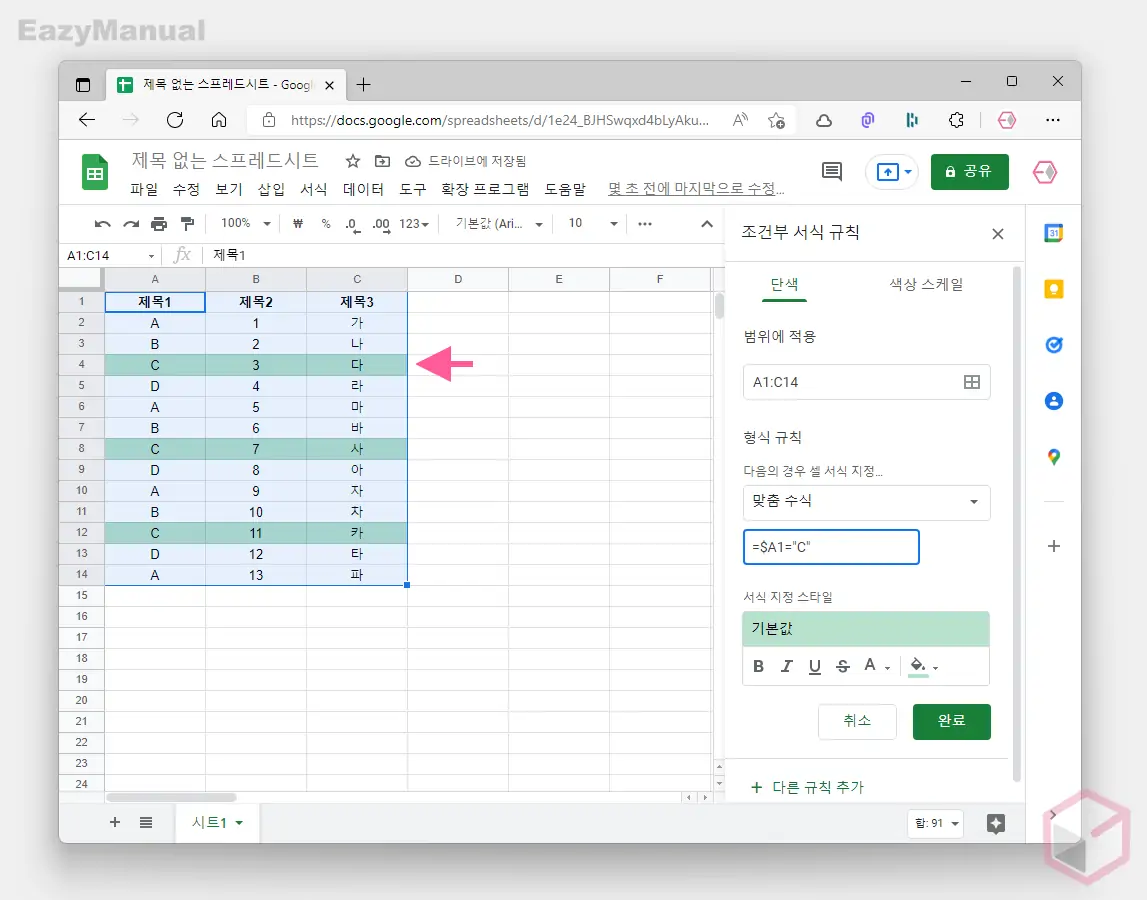Open Google Keep side panel icon
1147x900 pixels.
pos(1053,289)
